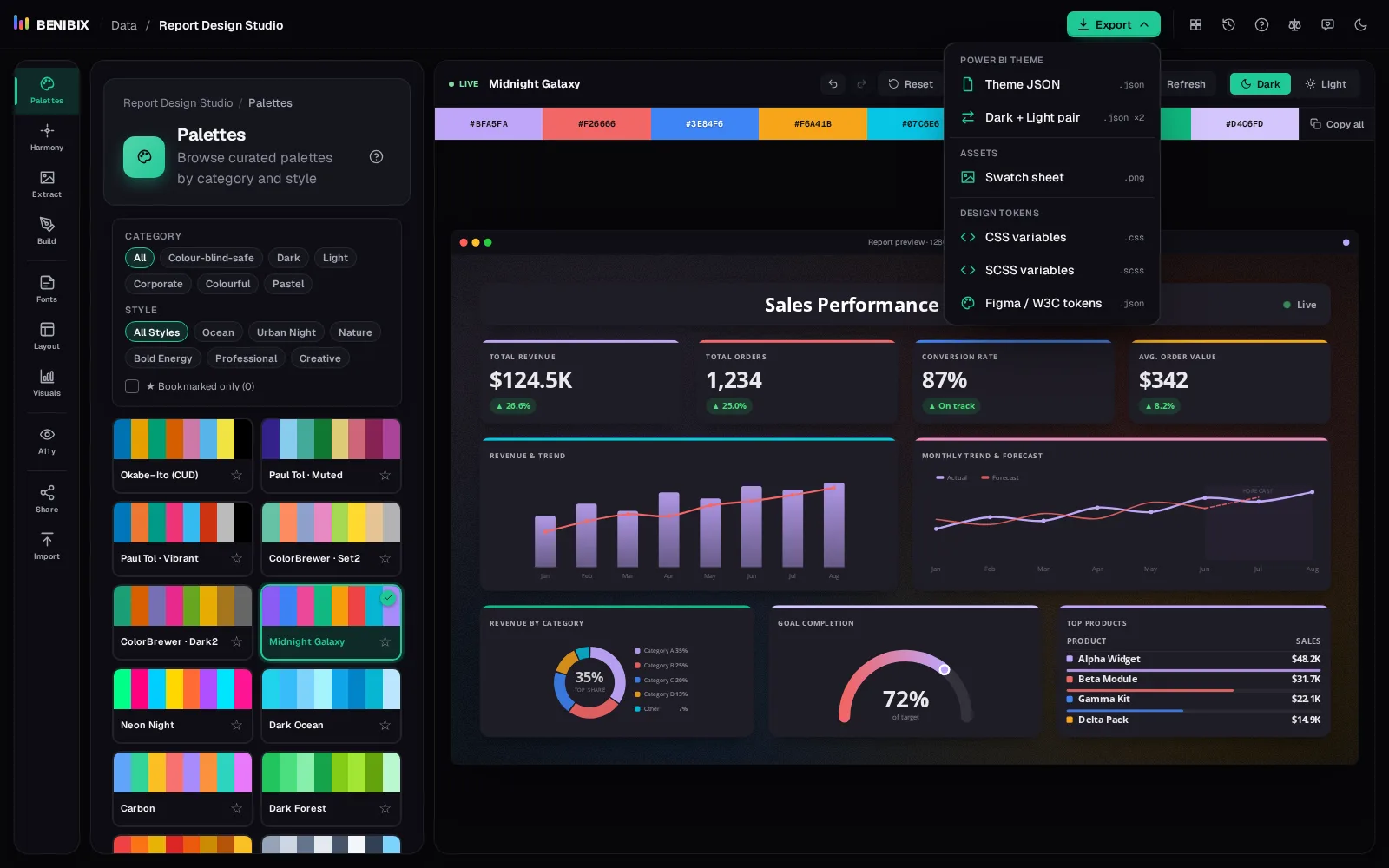Collapse the Export dropdown button

click(x=1114, y=25)
